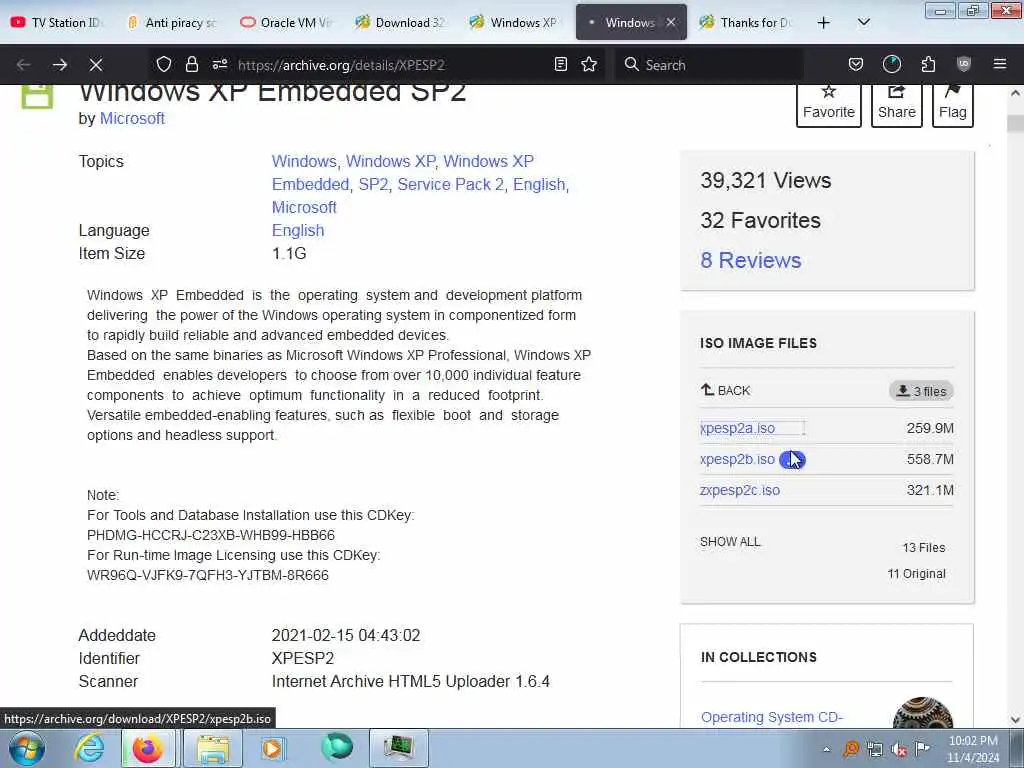Click the Search box in the toolbar

tap(709, 65)
